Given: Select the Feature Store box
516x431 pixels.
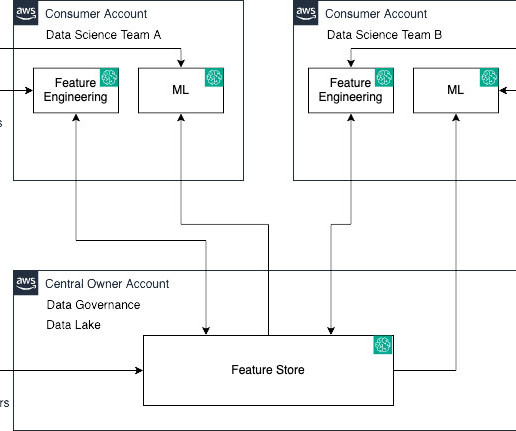Looking at the screenshot, I should 268,370.
